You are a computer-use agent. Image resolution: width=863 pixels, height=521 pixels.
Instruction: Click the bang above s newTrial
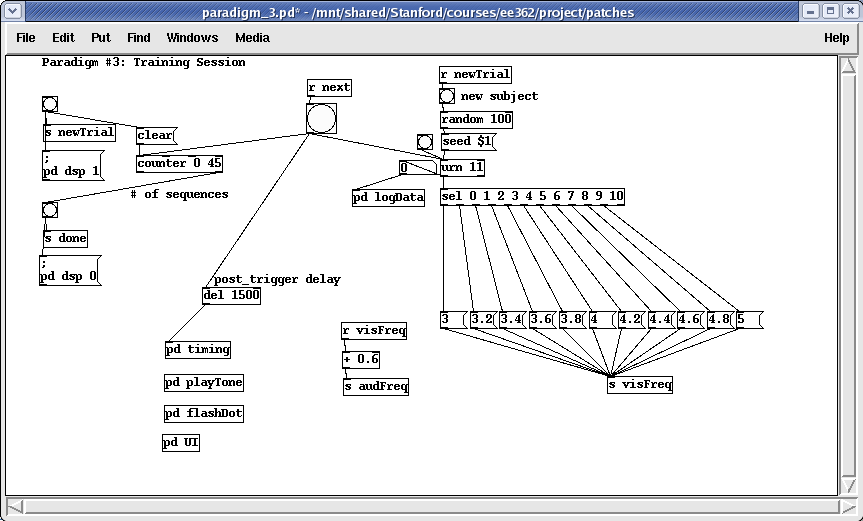click(x=50, y=105)
